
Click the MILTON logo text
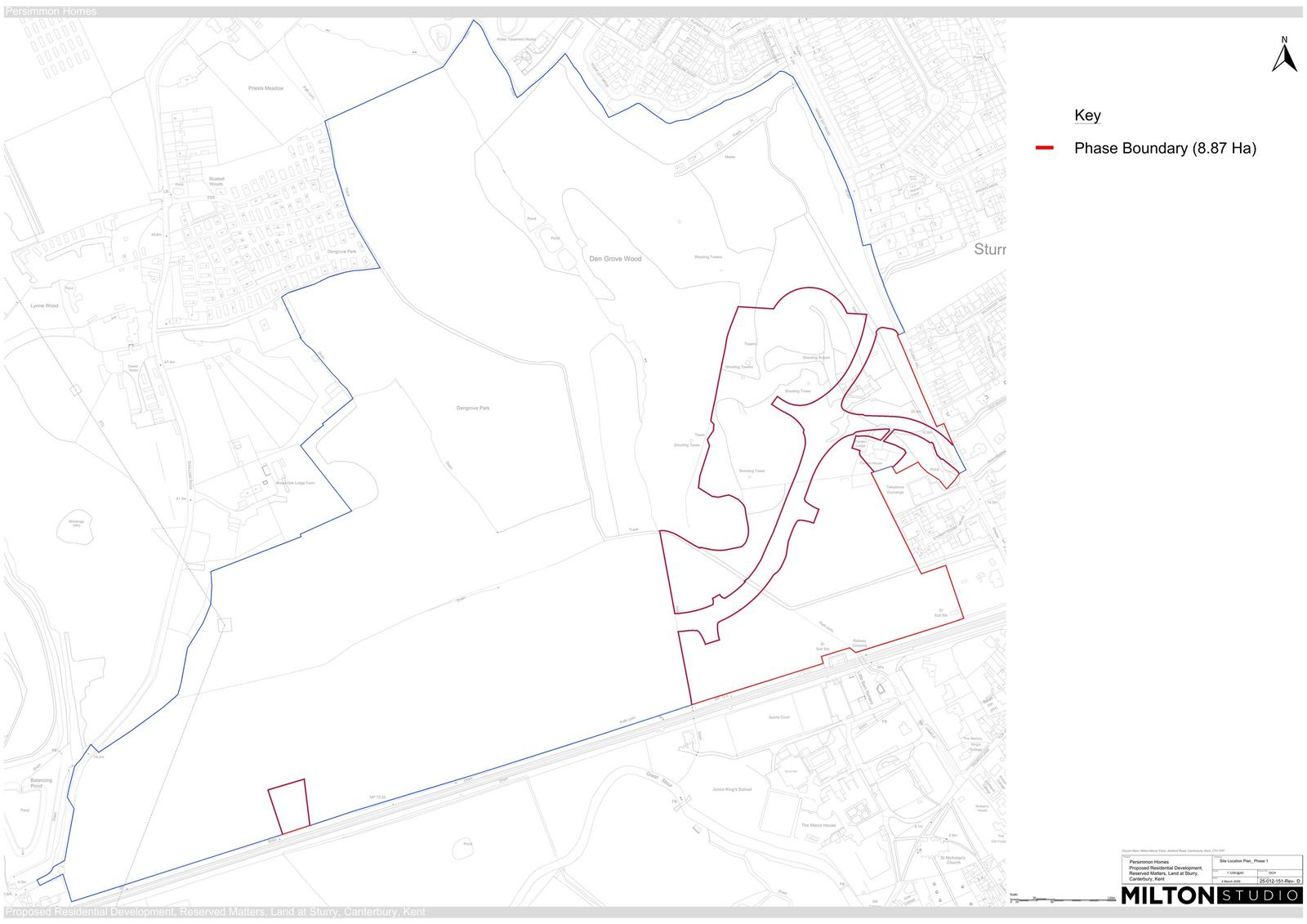tap(1168, 895)
